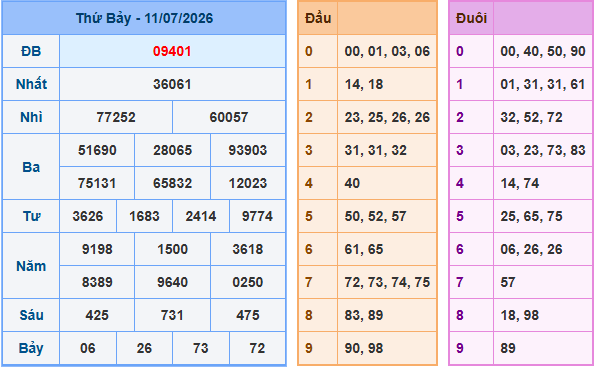This screenshot has width=596, height=367.
Task: Click third prize number 12023
Action: 248,184
